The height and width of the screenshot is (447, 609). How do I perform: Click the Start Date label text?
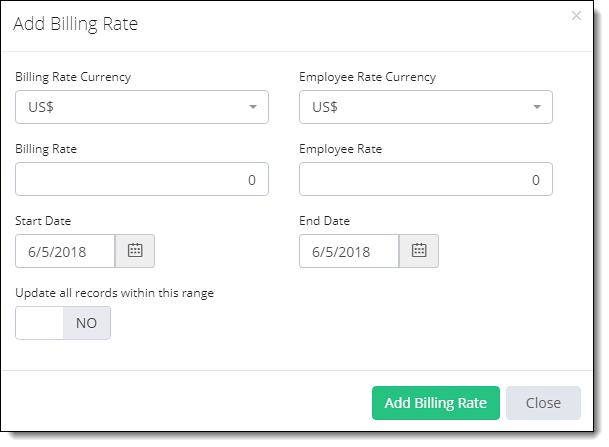[x=43, y=221]
